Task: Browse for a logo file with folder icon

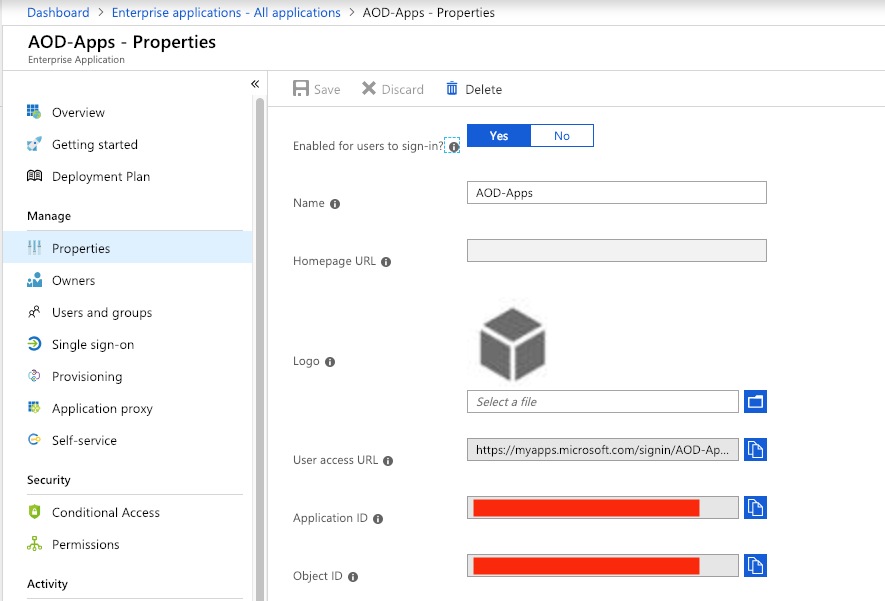Action: tap(755, 402)
